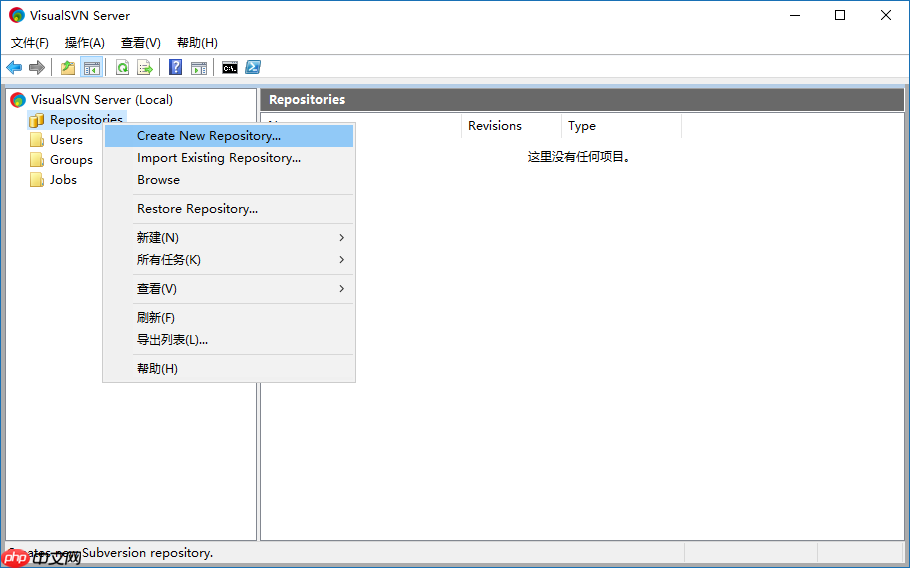Toggle the Show/Hide Console Tree icon
This screenshot has height=568, width=910.
[x=92, y=67]
